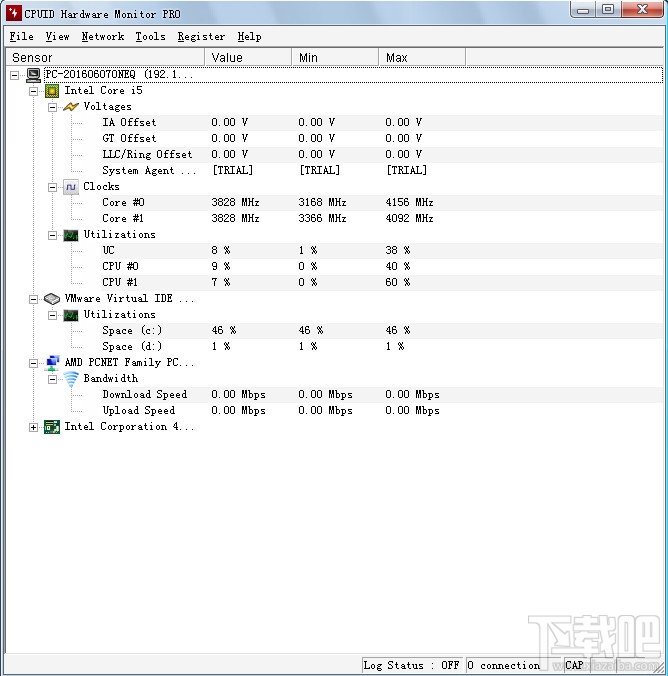The image size is (668, 676).
Task: Click the Voltages lightning bolt icon
Action: point(71,106)
